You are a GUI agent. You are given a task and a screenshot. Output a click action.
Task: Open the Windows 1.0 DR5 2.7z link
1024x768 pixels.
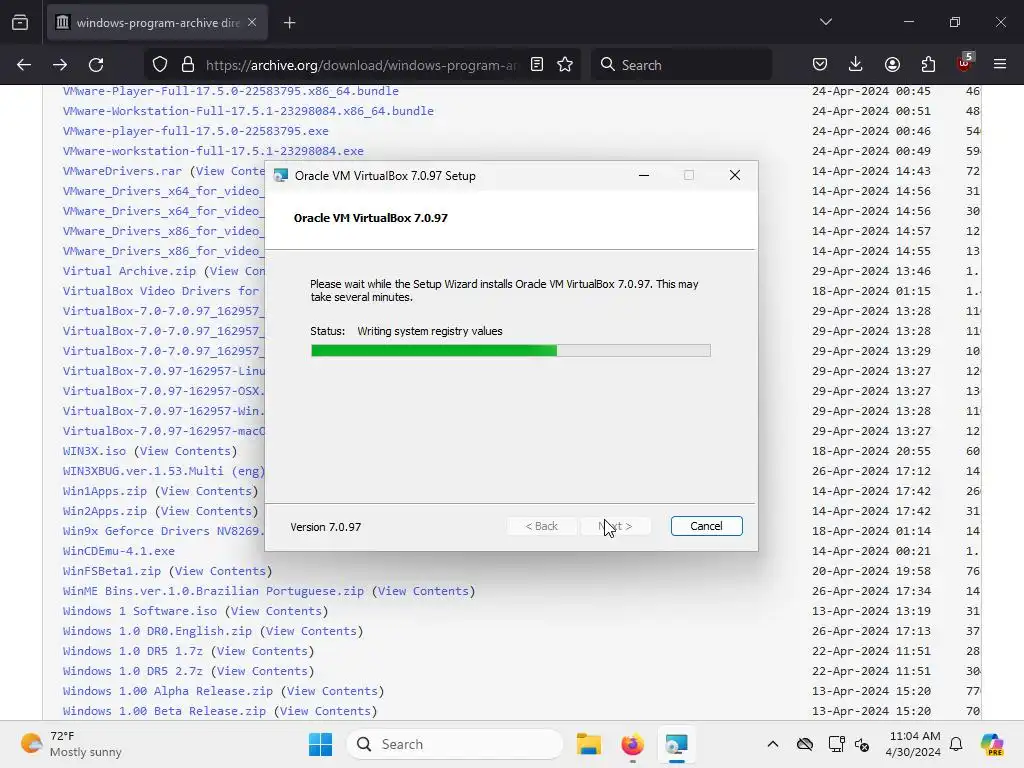tap(133, 671)
